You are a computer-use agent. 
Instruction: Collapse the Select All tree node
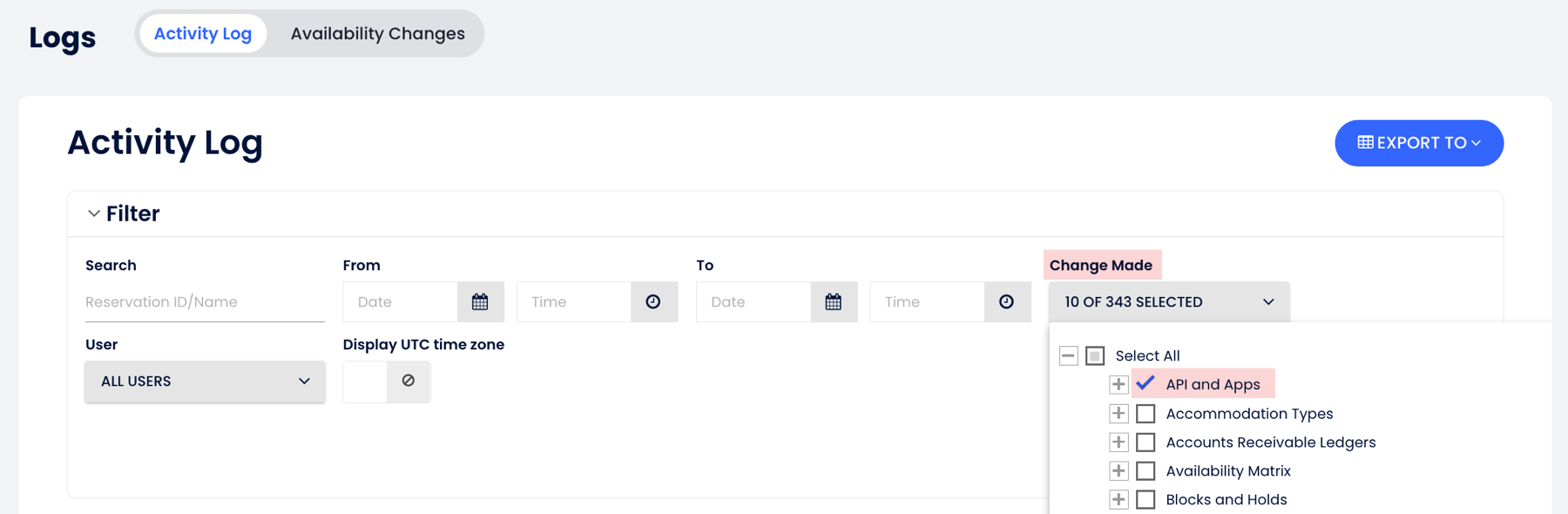[1069, 355]
